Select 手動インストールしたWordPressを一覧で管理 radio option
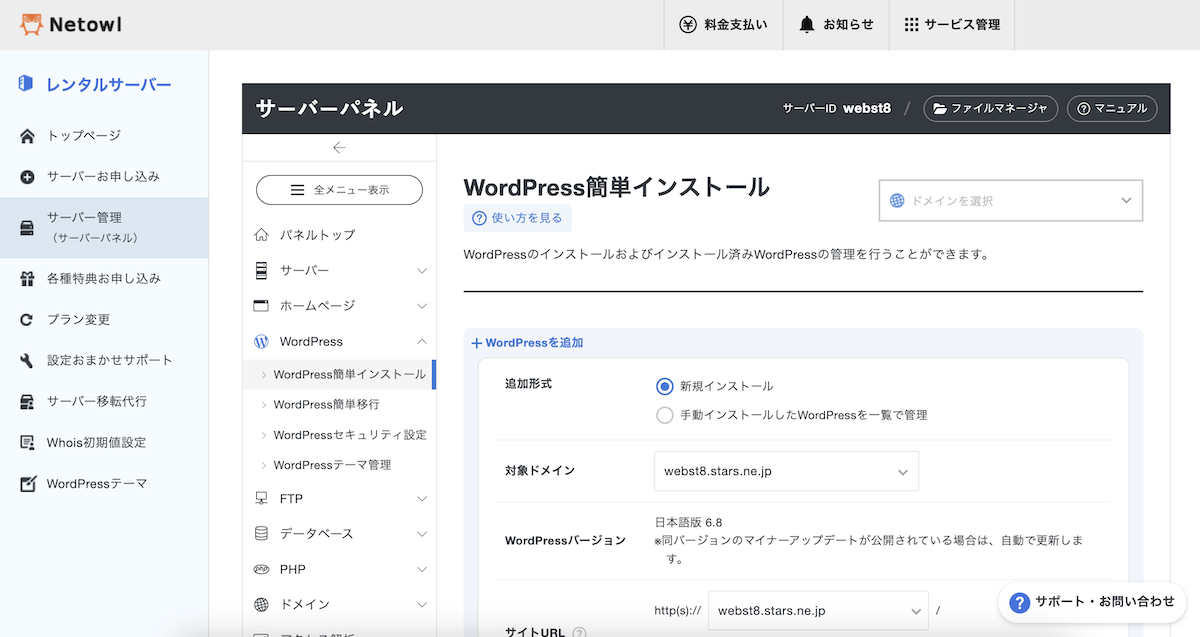 tap(665, 415)
